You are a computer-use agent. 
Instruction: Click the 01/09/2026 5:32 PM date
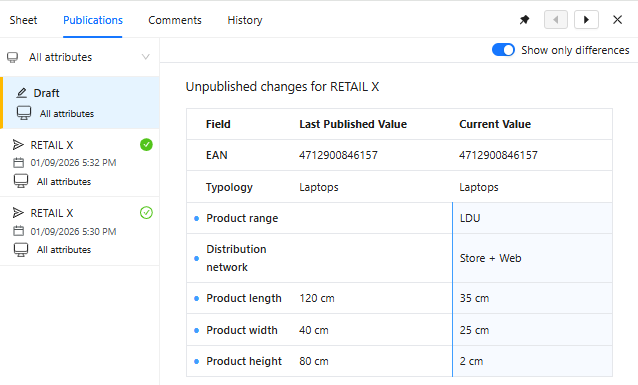tap(73, 163)
